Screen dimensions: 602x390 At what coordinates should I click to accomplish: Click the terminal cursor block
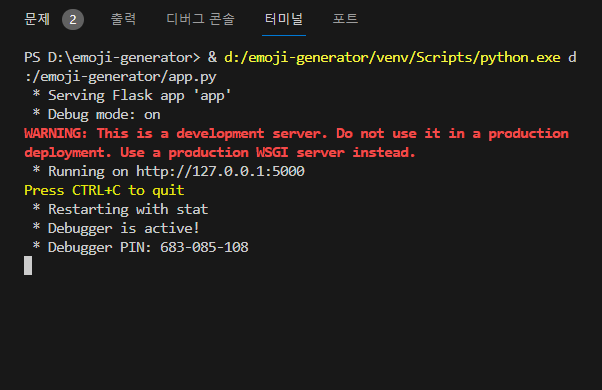28,266
